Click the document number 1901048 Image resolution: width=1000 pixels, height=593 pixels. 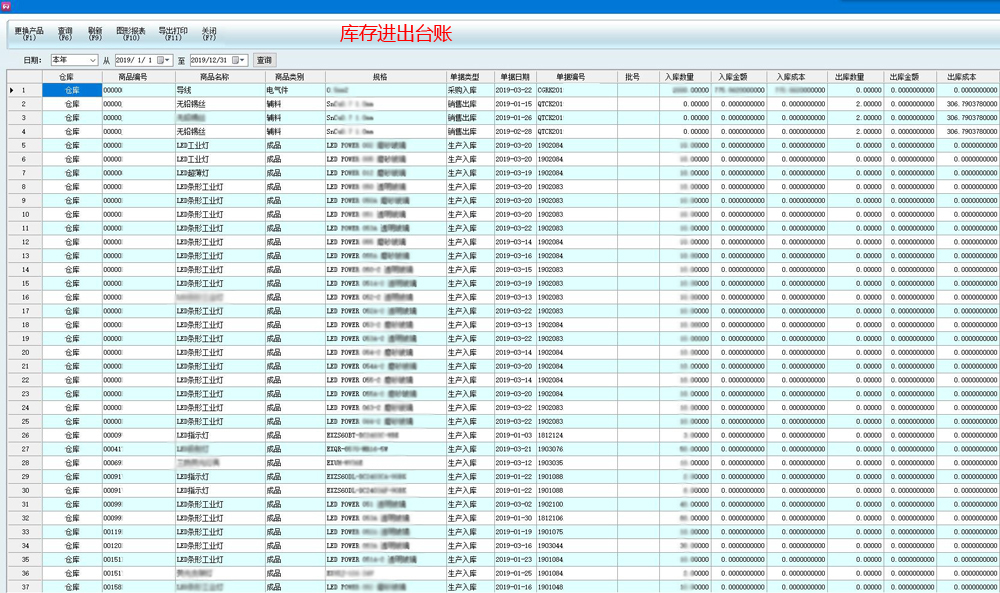577,587
